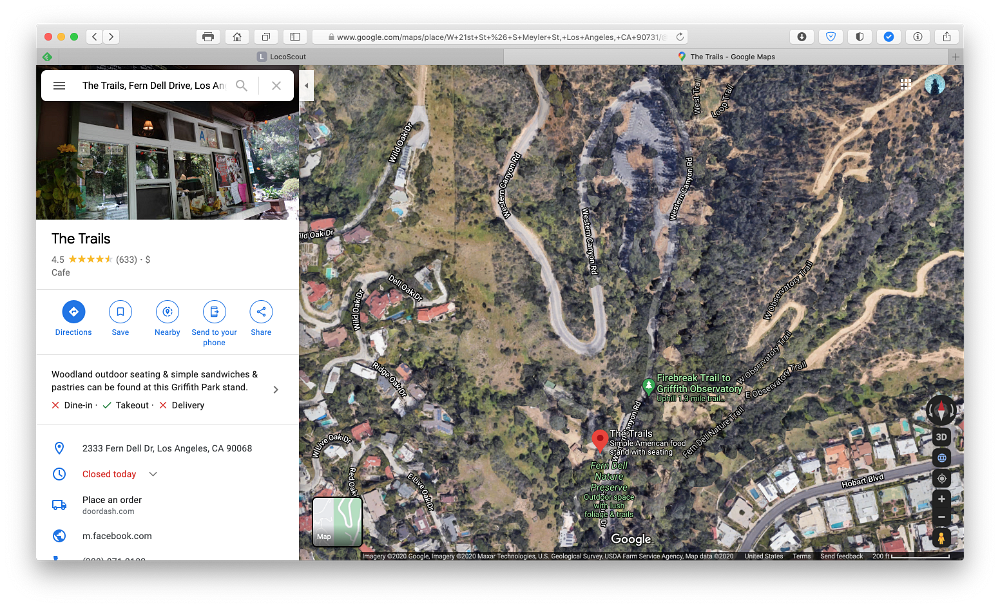Click the Hobart Blvd street label
Viewport: 1000px width, 608px height.
pyautogui.click(x=862, y=481)
